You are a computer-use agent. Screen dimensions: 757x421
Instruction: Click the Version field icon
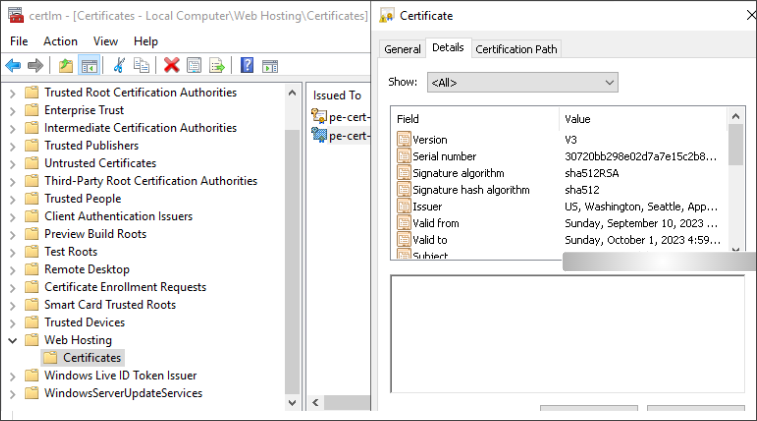tap(404, 139)
